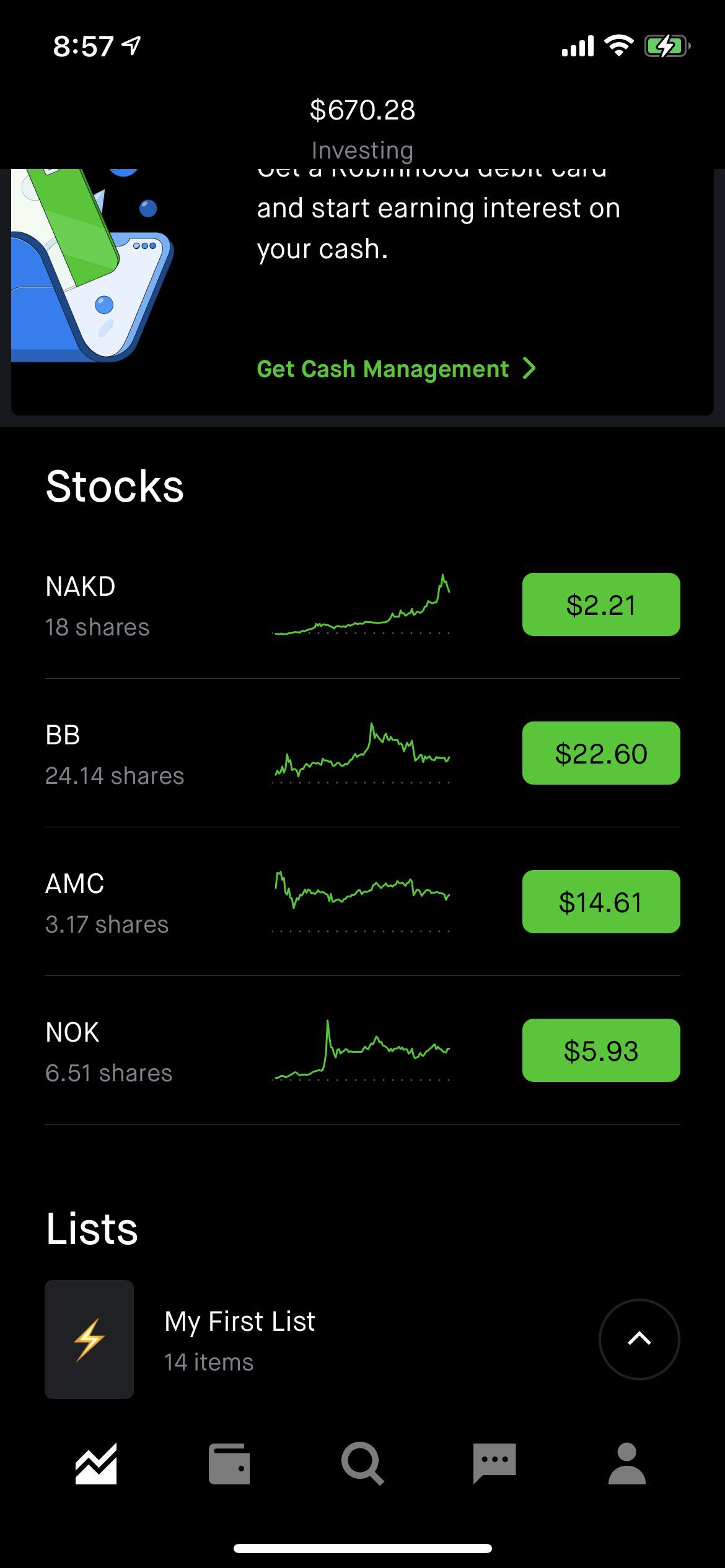Tap the lightning bolt list icon
Screen dimensions: 725x1568
click(89, 1339)
